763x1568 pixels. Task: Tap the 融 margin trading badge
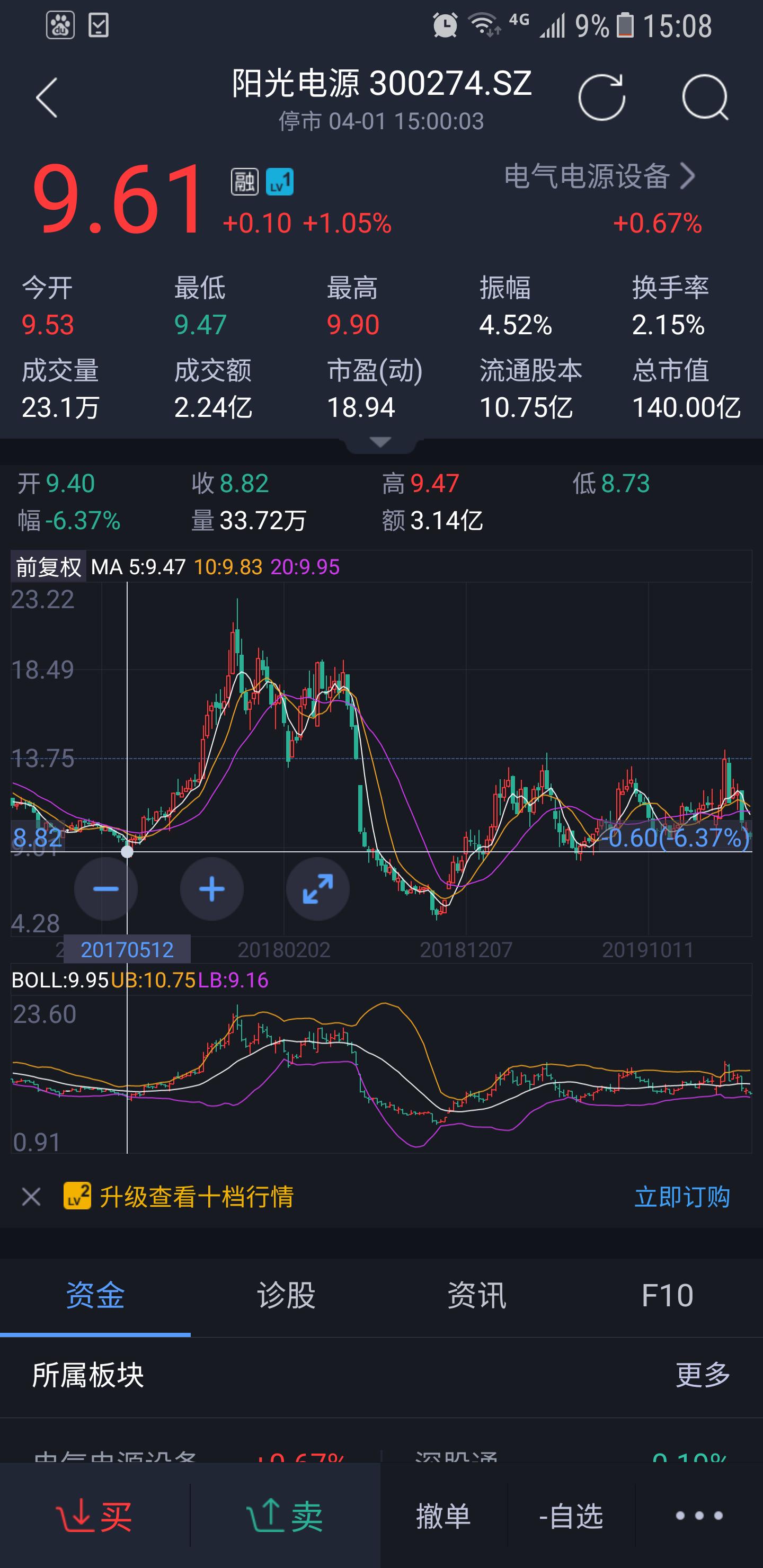(244, 181)
